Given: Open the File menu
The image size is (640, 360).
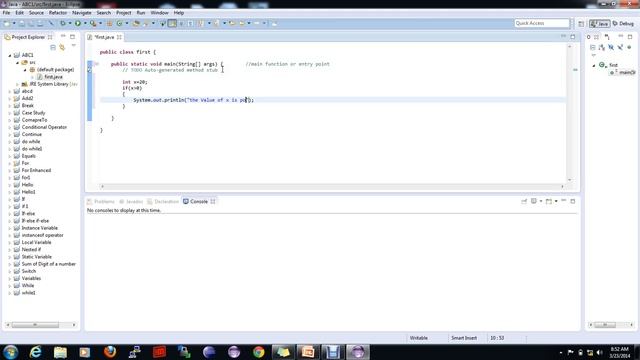Looking at the screenshot, I should coord(6,13).
